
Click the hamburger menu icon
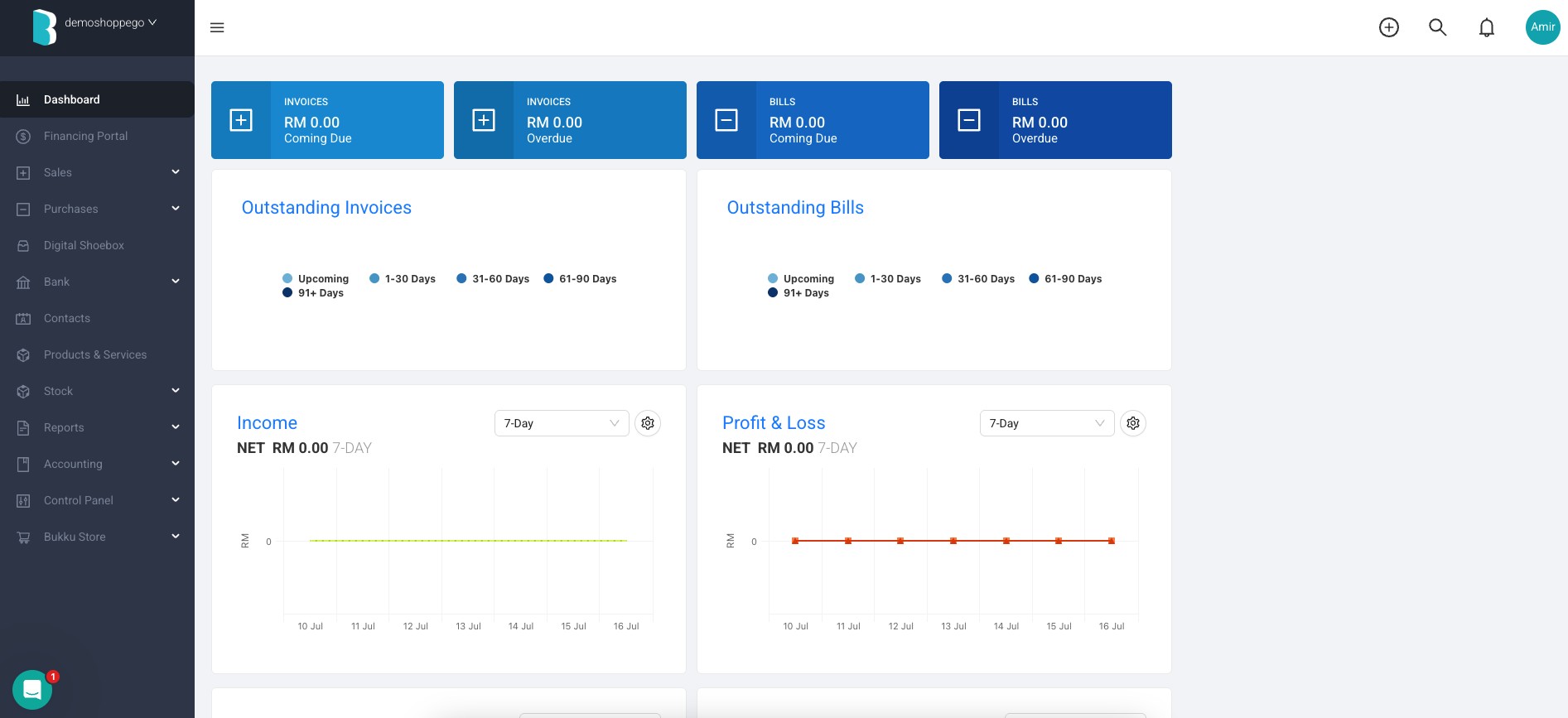(217, 27)
